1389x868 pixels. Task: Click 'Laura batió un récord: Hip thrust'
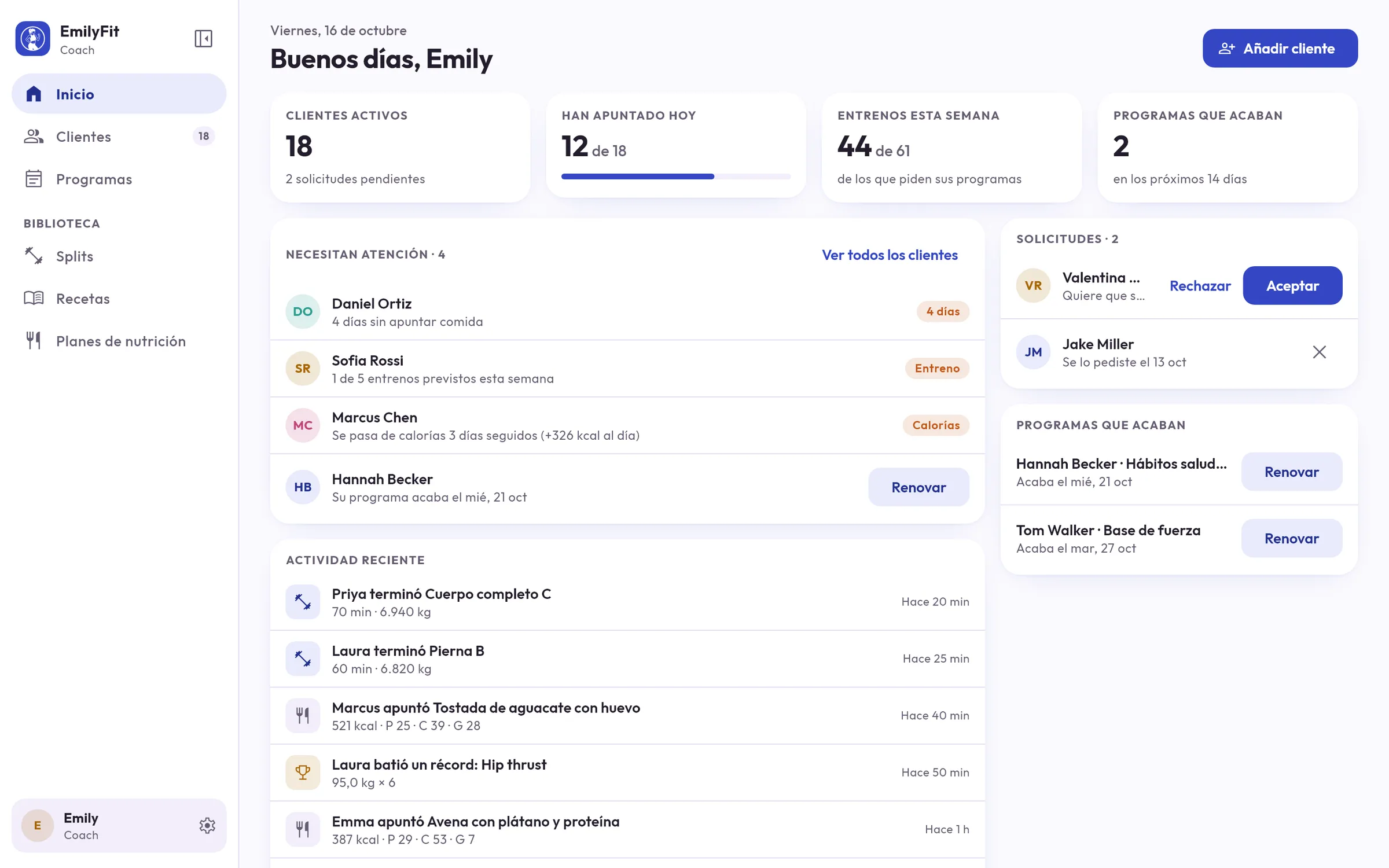439,764
